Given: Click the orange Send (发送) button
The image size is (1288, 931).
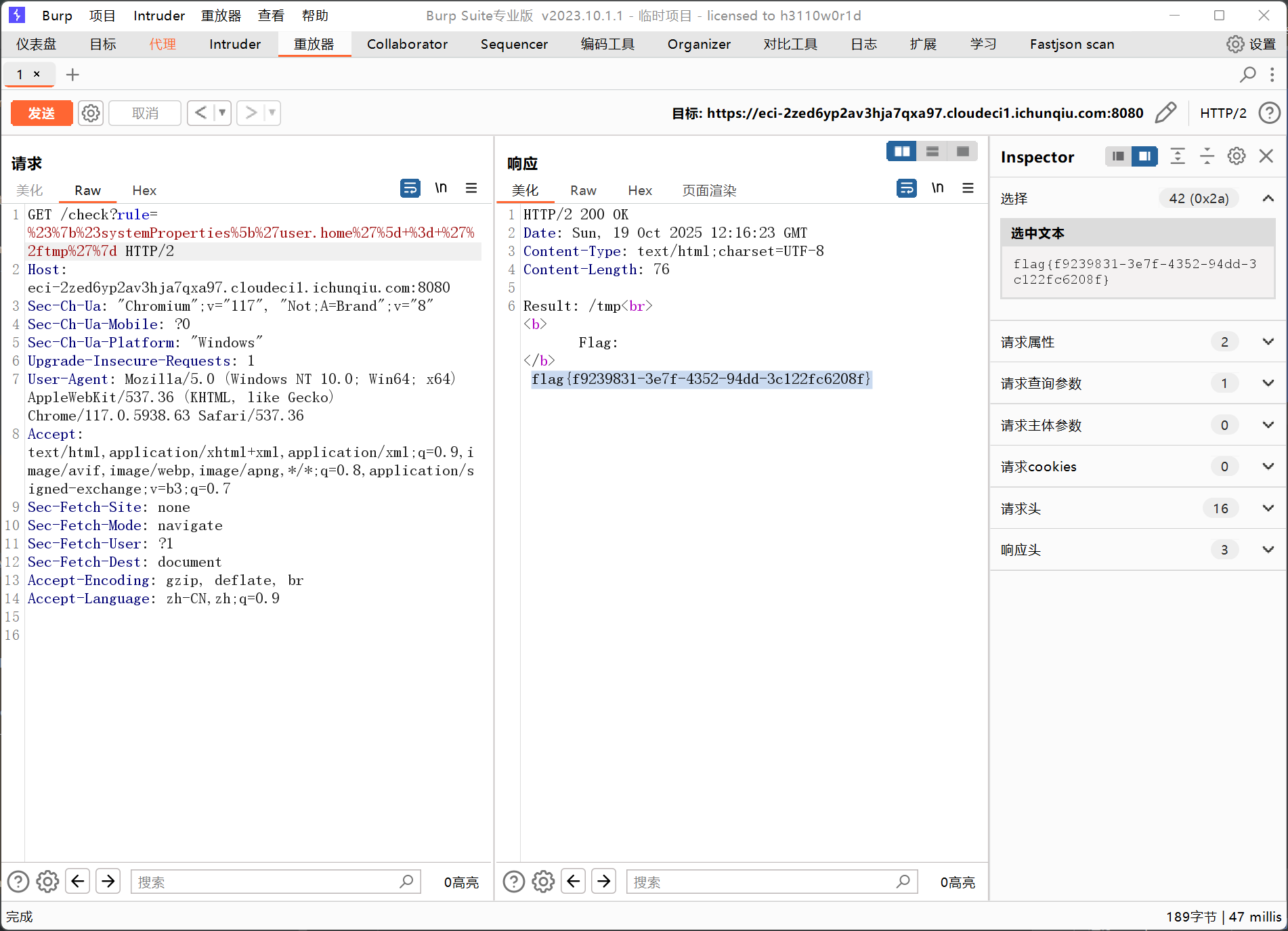Looking at the screenshot, I should (41, 113).
